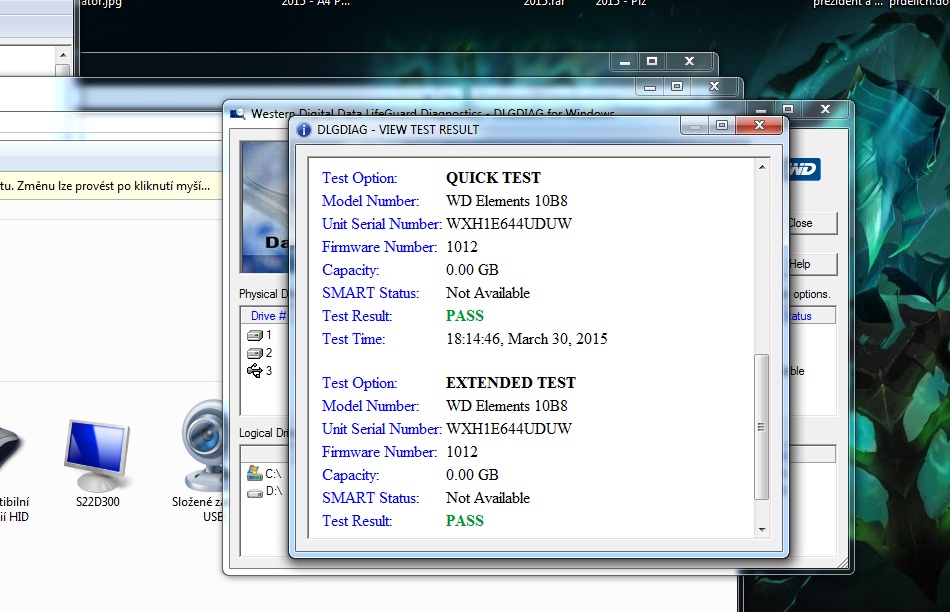Click the Data LifeGuard magnifier title icon
The width and height of the screenshot is (950, 612).
coord(238,113)
